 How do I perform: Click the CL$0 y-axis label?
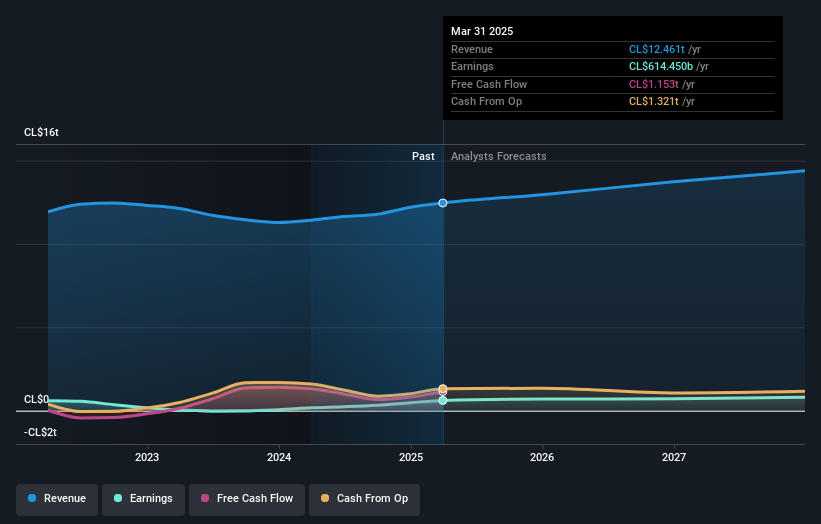click(x=37, y=399)
